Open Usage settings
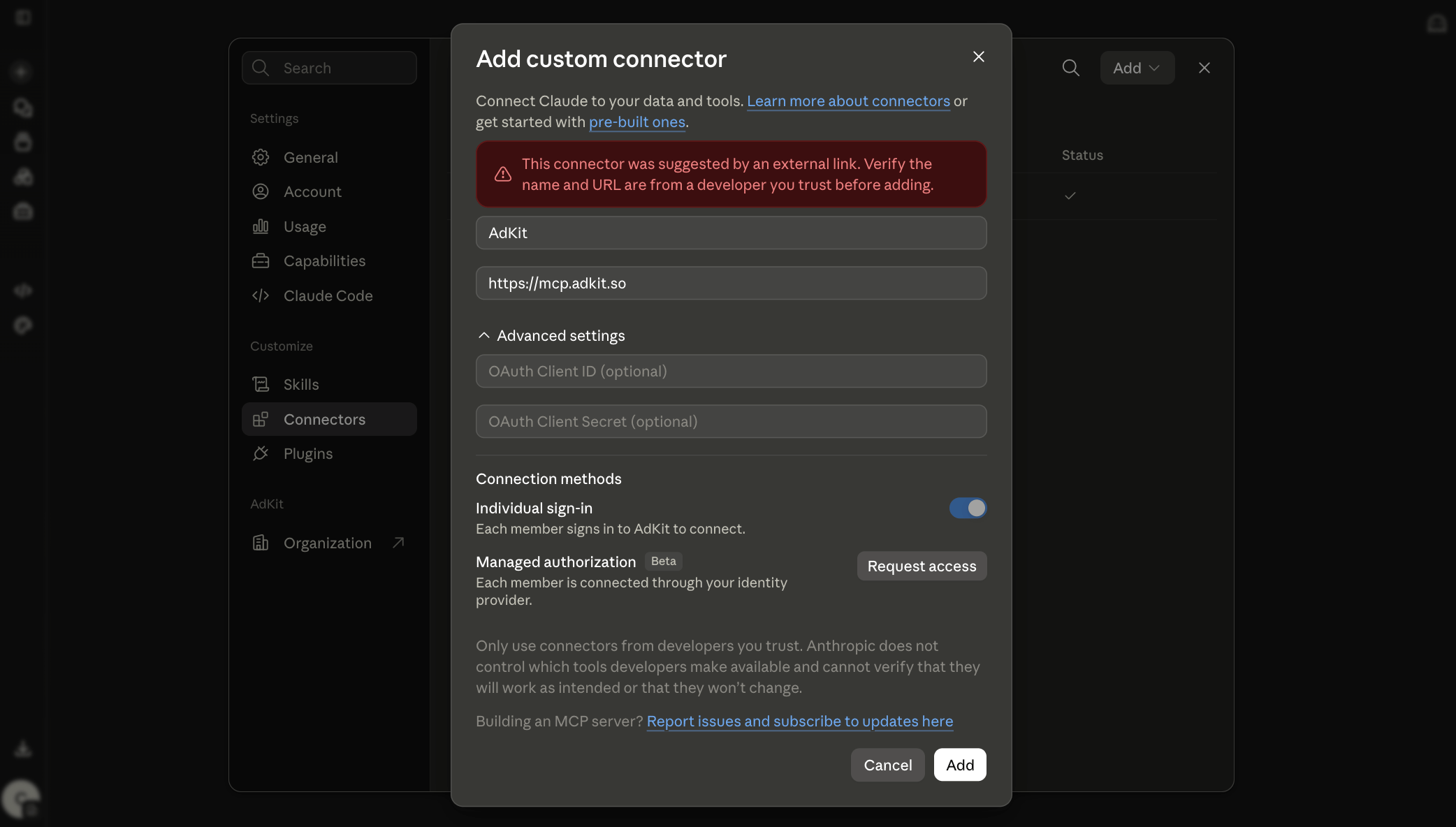 pyautogui.click(x=329, y=226)
